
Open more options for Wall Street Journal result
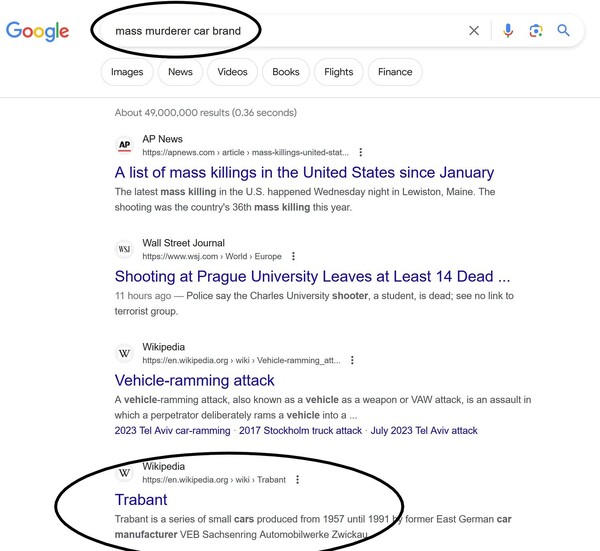(293, 257)
